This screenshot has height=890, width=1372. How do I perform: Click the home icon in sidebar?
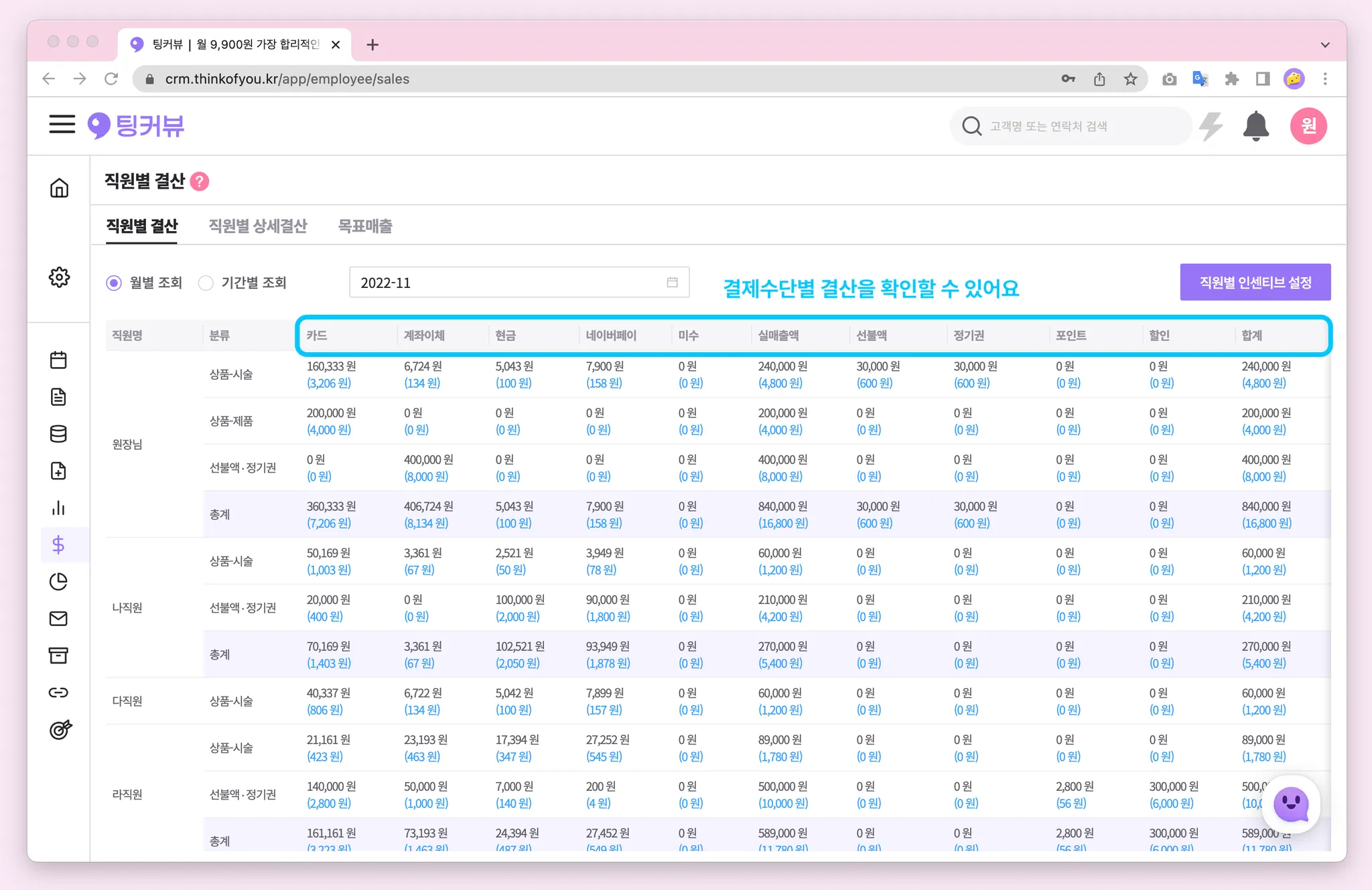tap(59, 188)
